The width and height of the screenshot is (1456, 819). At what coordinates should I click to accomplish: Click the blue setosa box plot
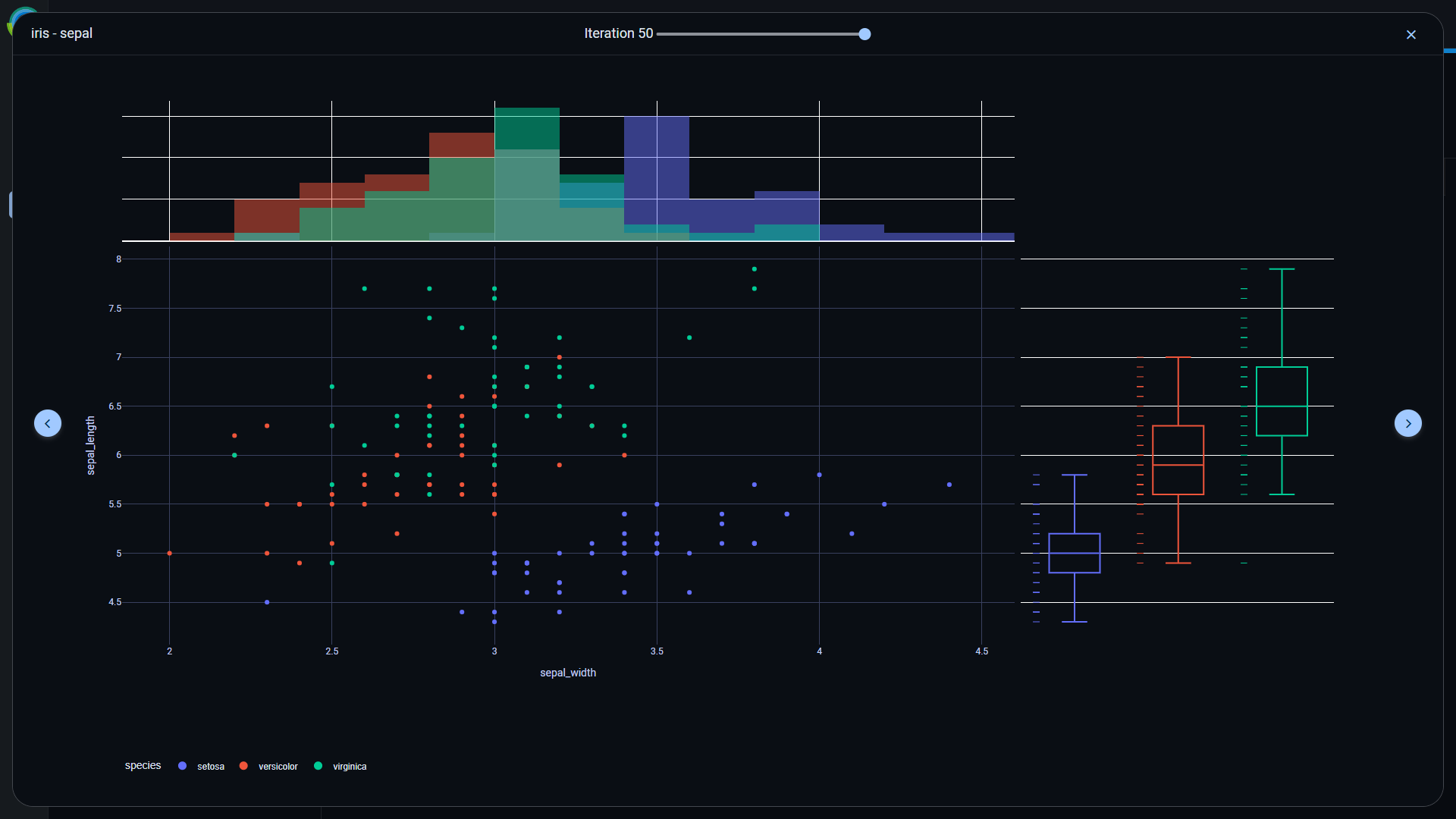tap(1075, 554)
